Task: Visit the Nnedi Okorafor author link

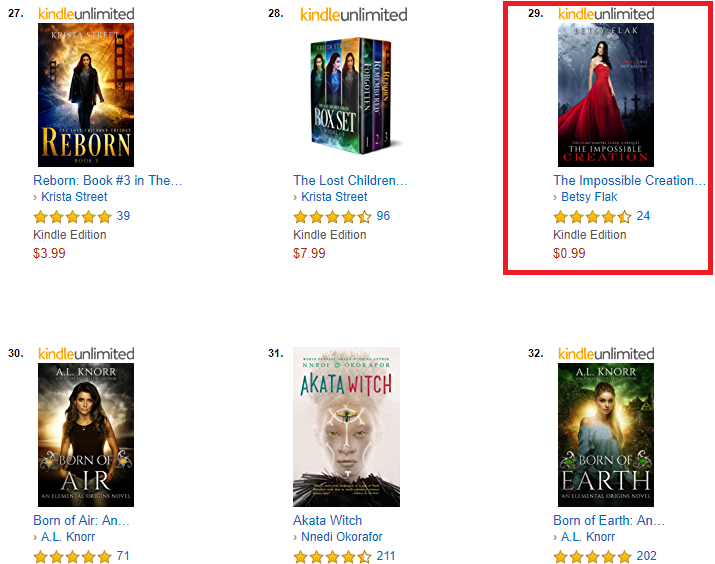Action: coord(342,537)
